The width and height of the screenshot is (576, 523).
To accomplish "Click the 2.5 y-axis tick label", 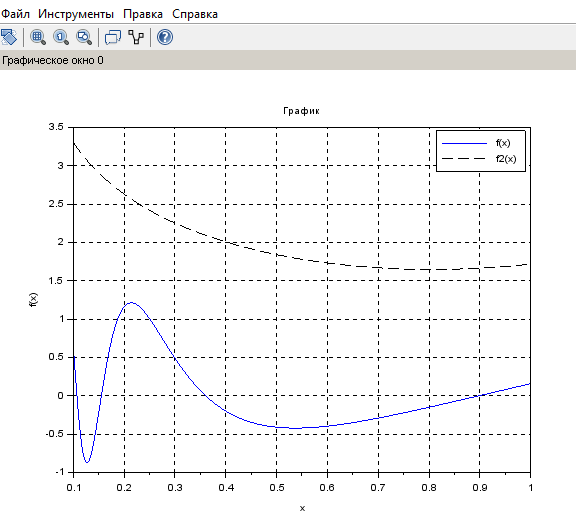I will [x=56, y=204].
